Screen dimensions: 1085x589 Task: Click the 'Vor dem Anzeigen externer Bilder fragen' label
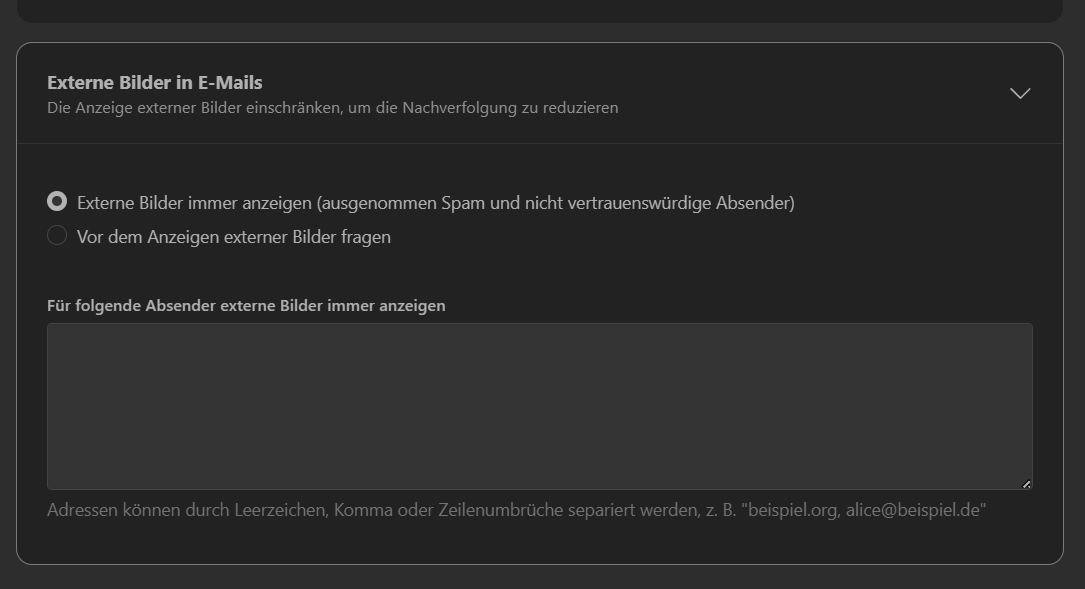(233, 237)
